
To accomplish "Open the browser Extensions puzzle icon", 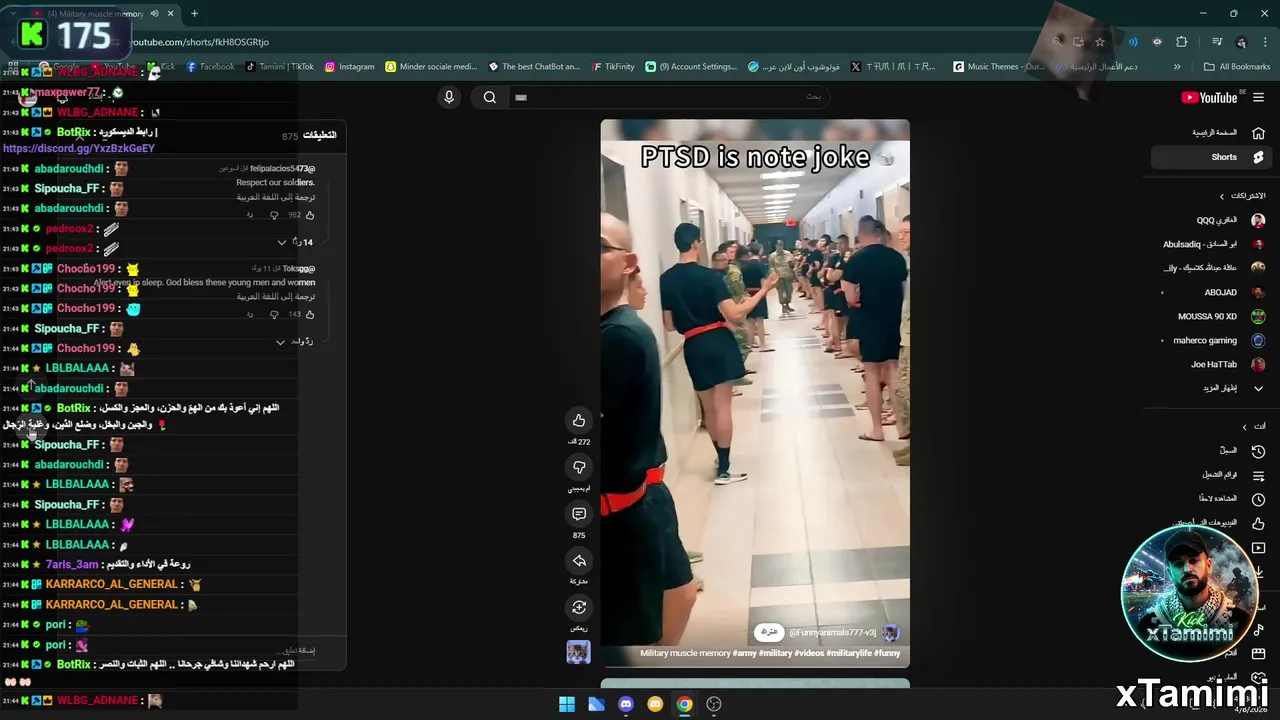I will pyautogui.click(x=1181, y=42).
